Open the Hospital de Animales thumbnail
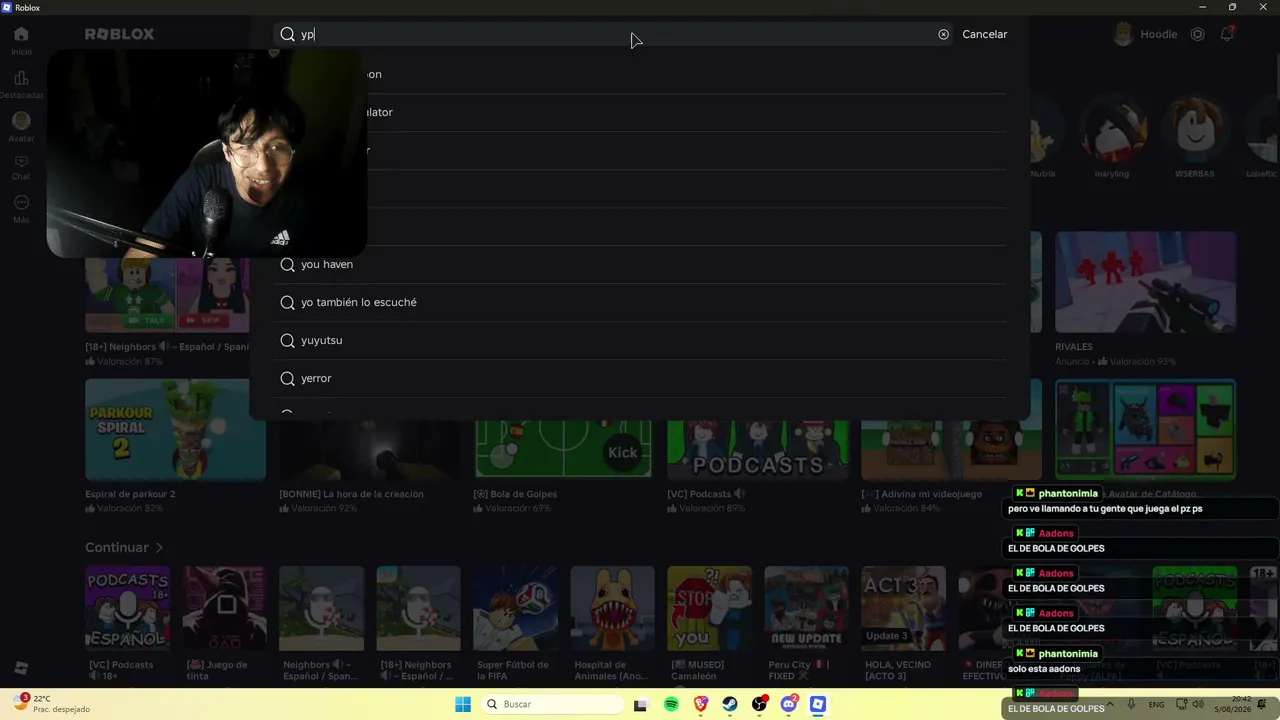This screenshot has width=1280, height=720. point(612,609)
